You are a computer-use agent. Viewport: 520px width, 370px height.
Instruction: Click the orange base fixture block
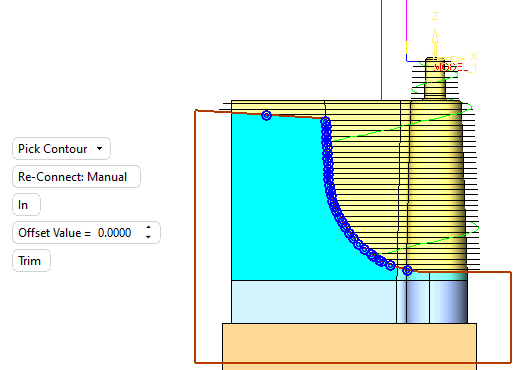(x=349, y=346)
